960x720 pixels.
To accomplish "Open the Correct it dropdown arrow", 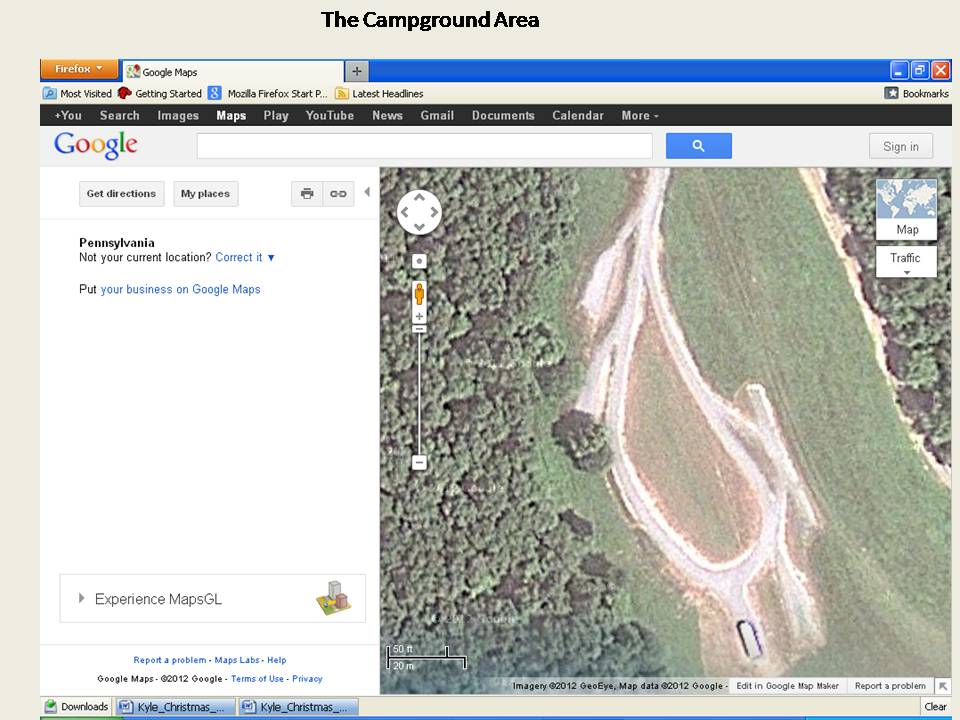I will (x=271, y=258).
